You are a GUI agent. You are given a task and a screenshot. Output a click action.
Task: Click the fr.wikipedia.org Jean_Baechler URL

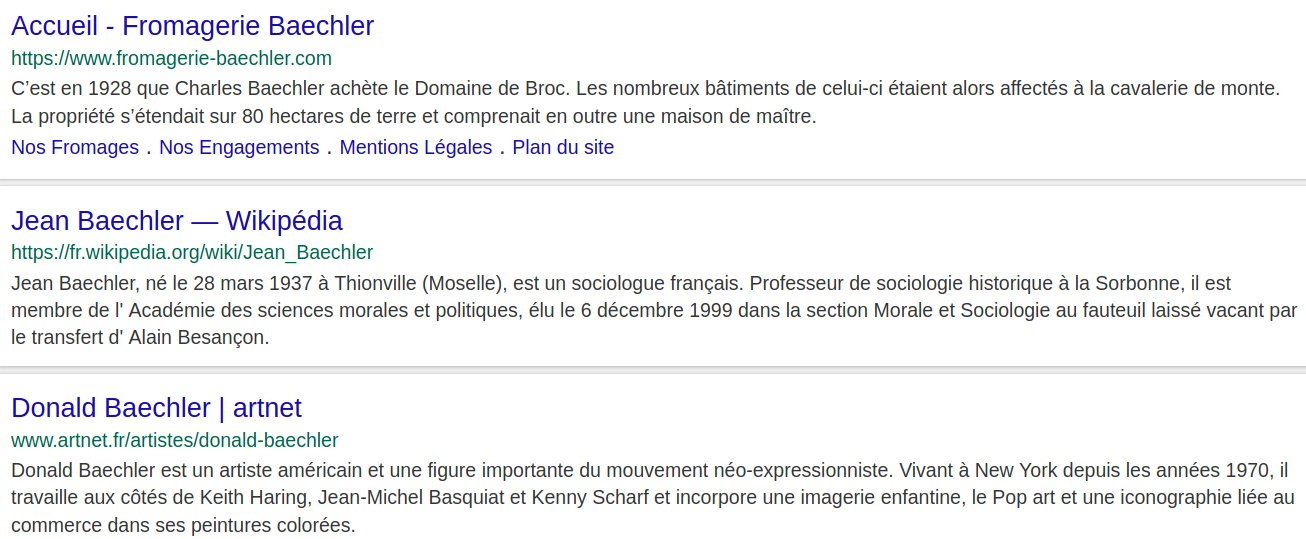click(192, 252)
